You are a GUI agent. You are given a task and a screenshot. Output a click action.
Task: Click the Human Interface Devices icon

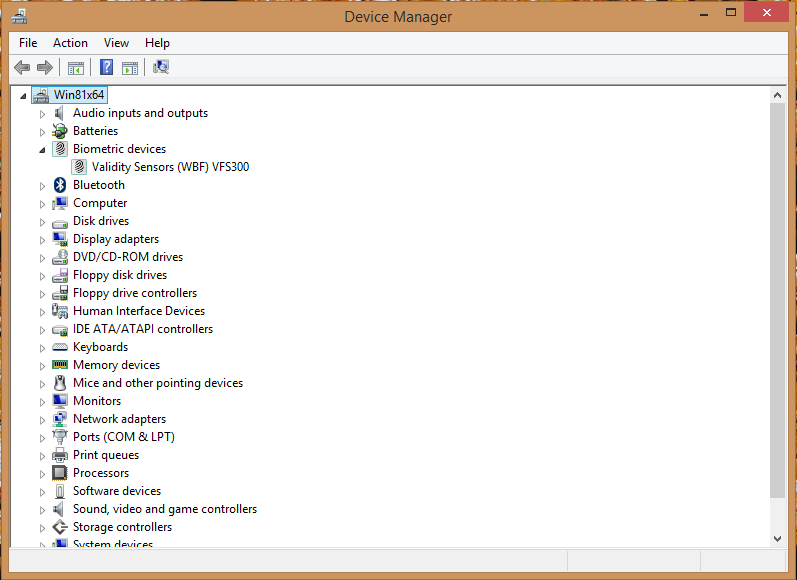(x=59, y=311)
